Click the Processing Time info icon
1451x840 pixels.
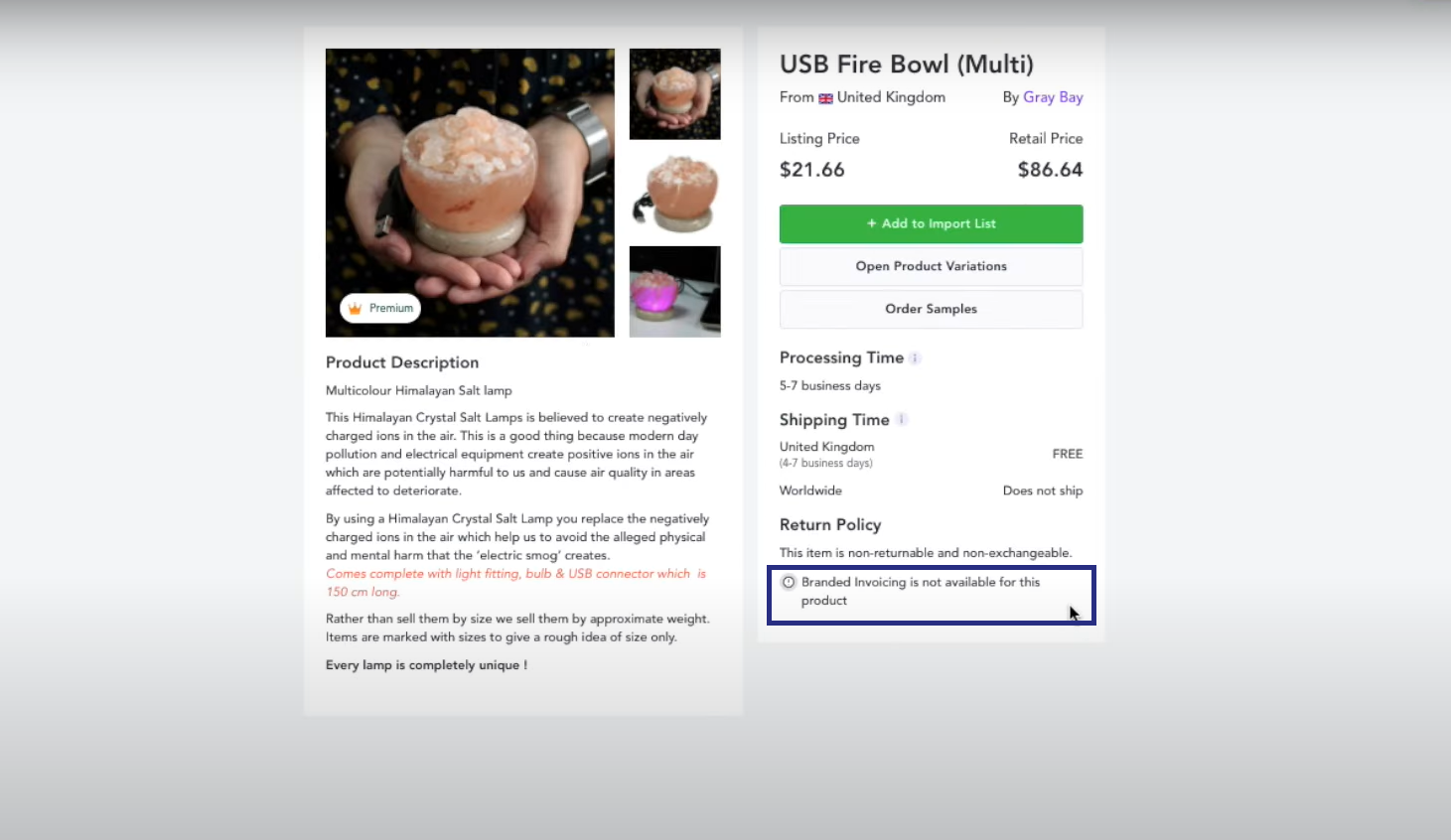(x=915, y=358)
